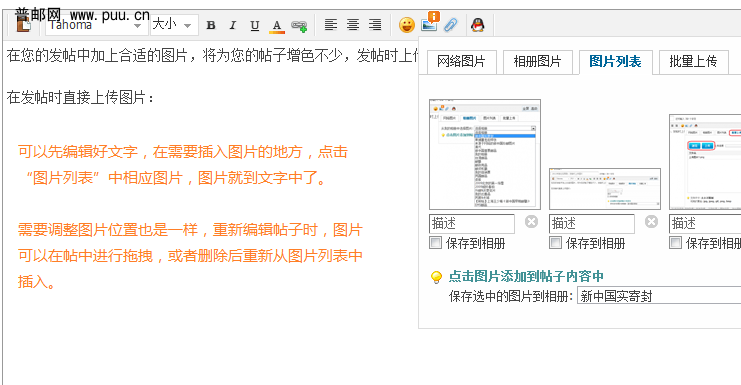Click the paste clipboard icon
Screen dimensions: 741x385
pyautogui.click(x=23, y=24)
